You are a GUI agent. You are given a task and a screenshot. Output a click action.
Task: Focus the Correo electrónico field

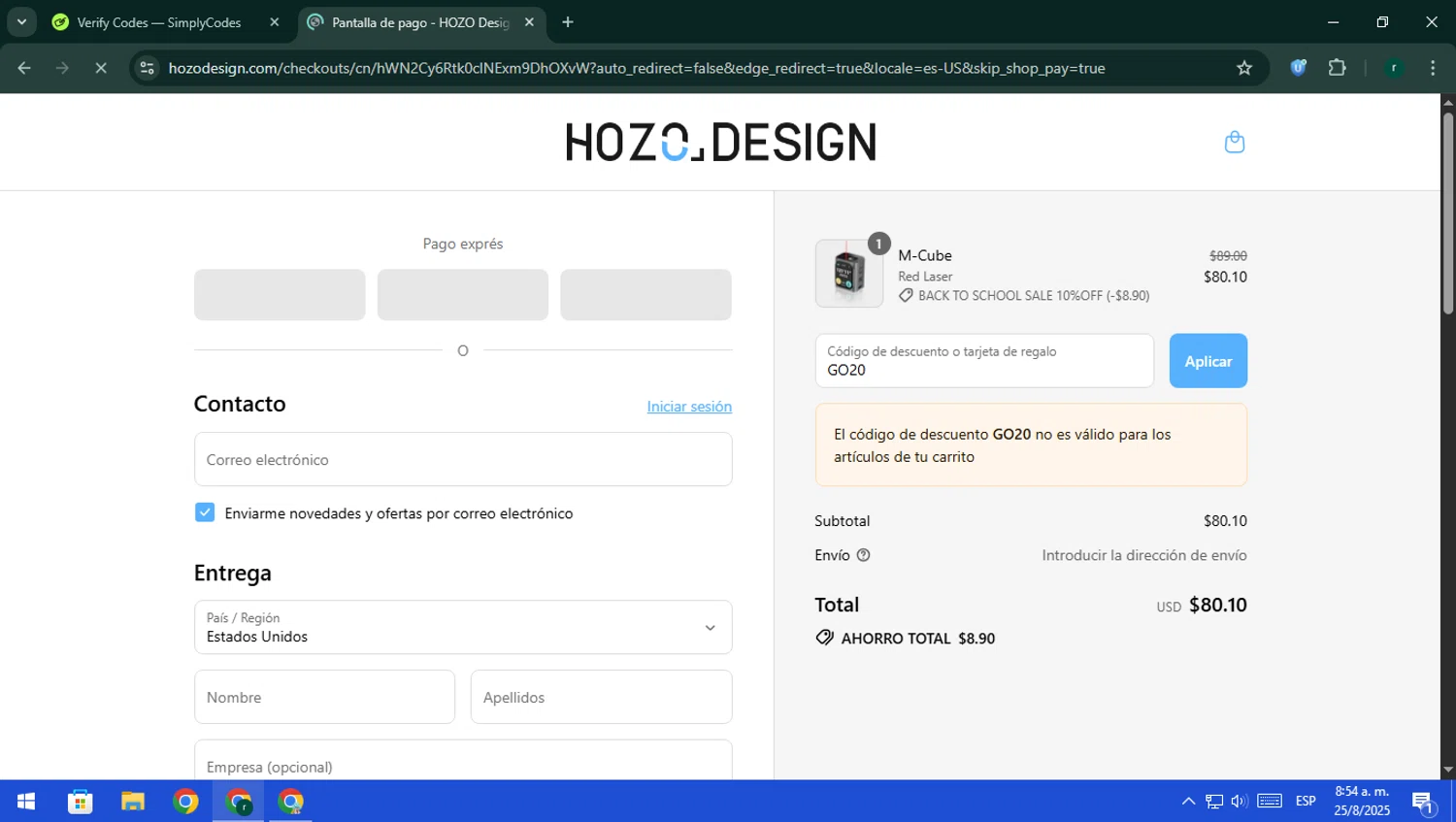pyautogui.click(x=463, y=459)
